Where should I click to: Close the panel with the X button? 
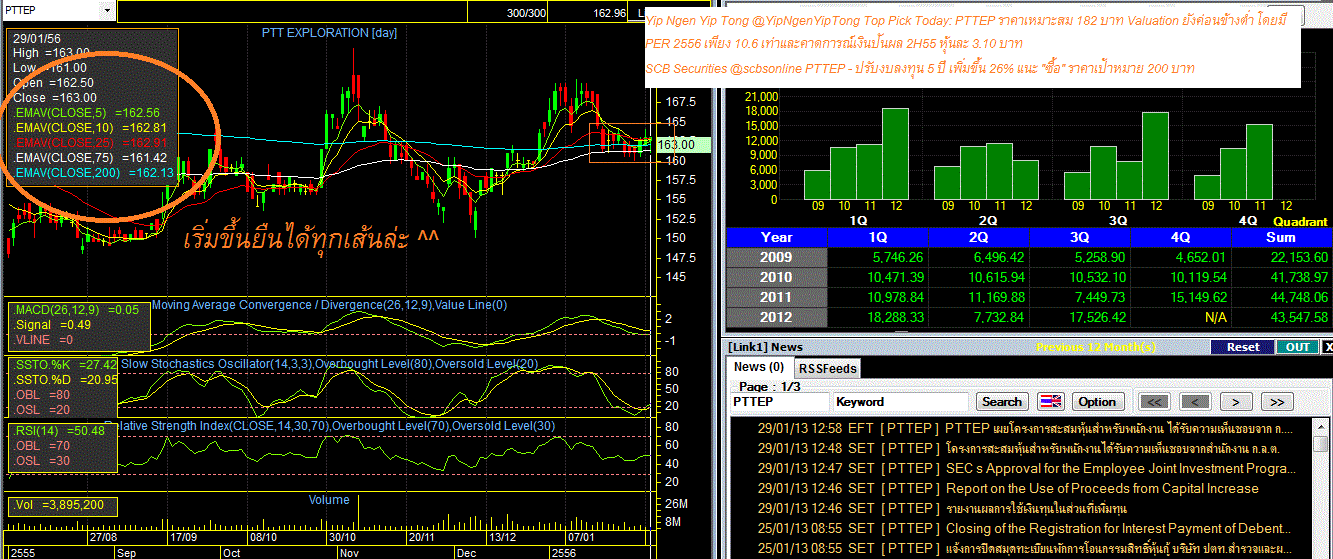point(1327,347)
